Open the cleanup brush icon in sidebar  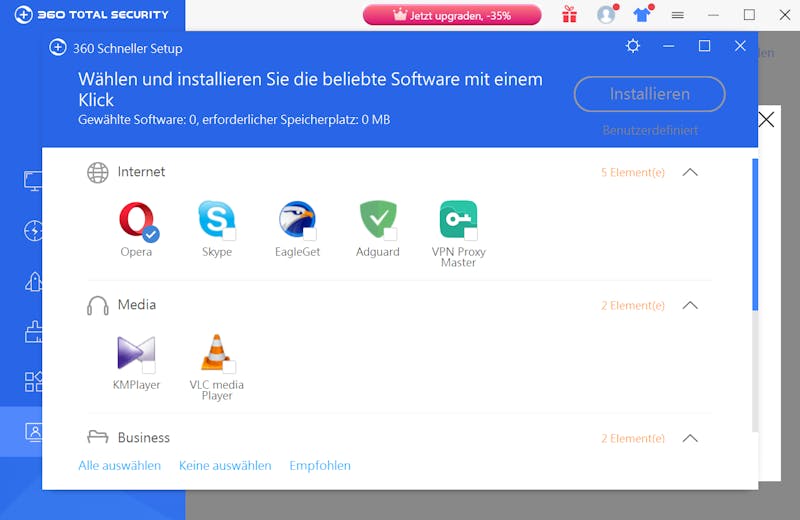(x=33, y=332)
